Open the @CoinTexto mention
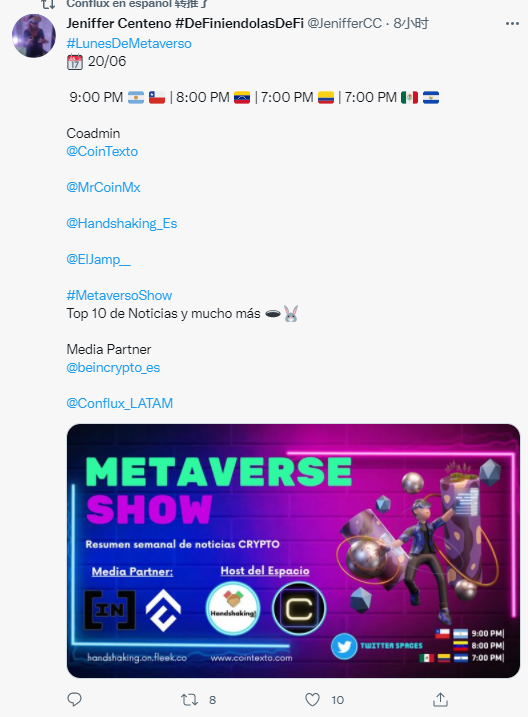 102,151
